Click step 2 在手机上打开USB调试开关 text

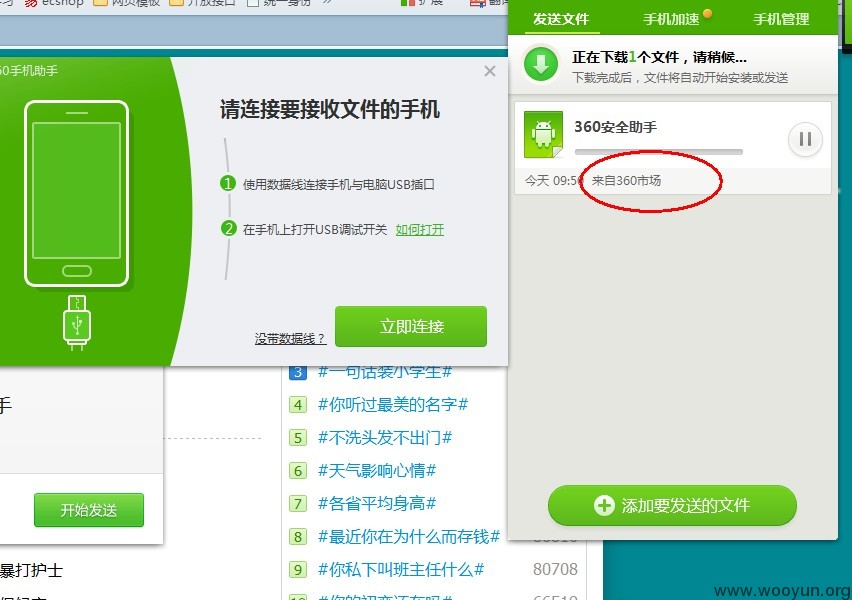tap(315, 229)
